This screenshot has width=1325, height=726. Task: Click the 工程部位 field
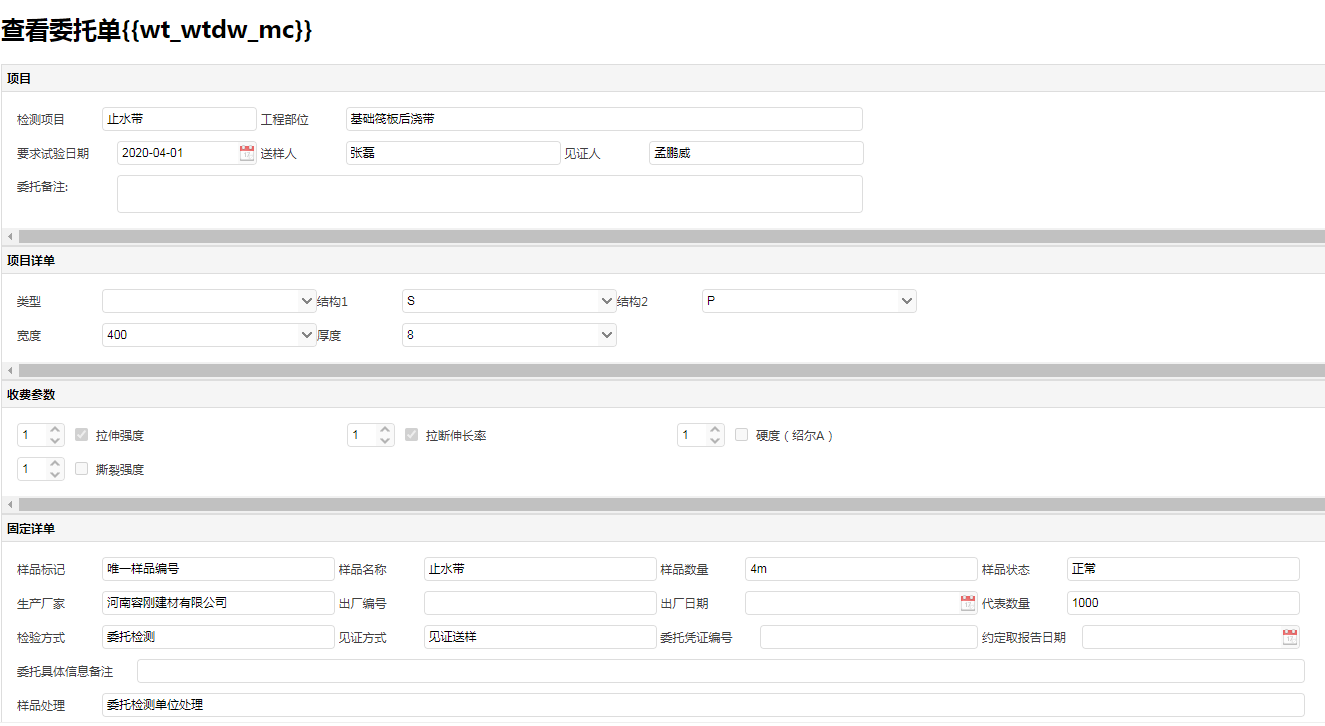click(604, 119)
